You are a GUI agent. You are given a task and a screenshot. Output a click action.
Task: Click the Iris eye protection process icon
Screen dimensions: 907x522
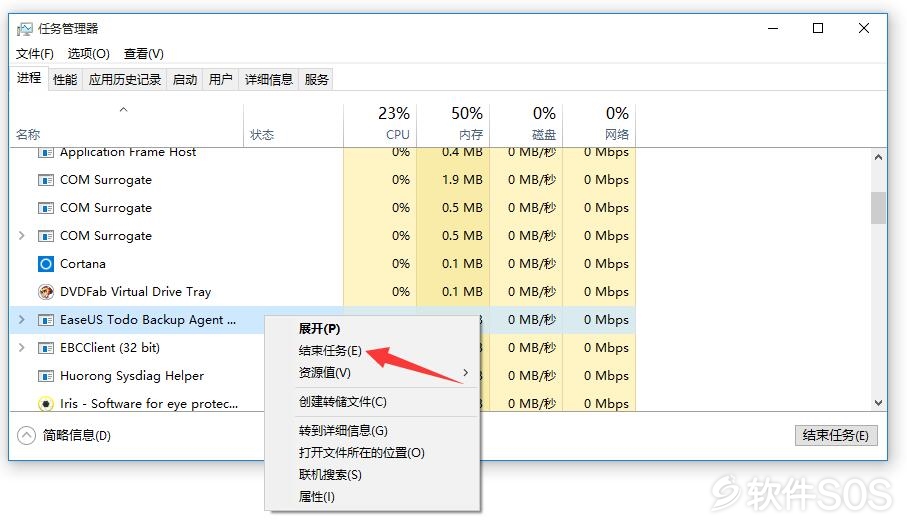point(46,404)
